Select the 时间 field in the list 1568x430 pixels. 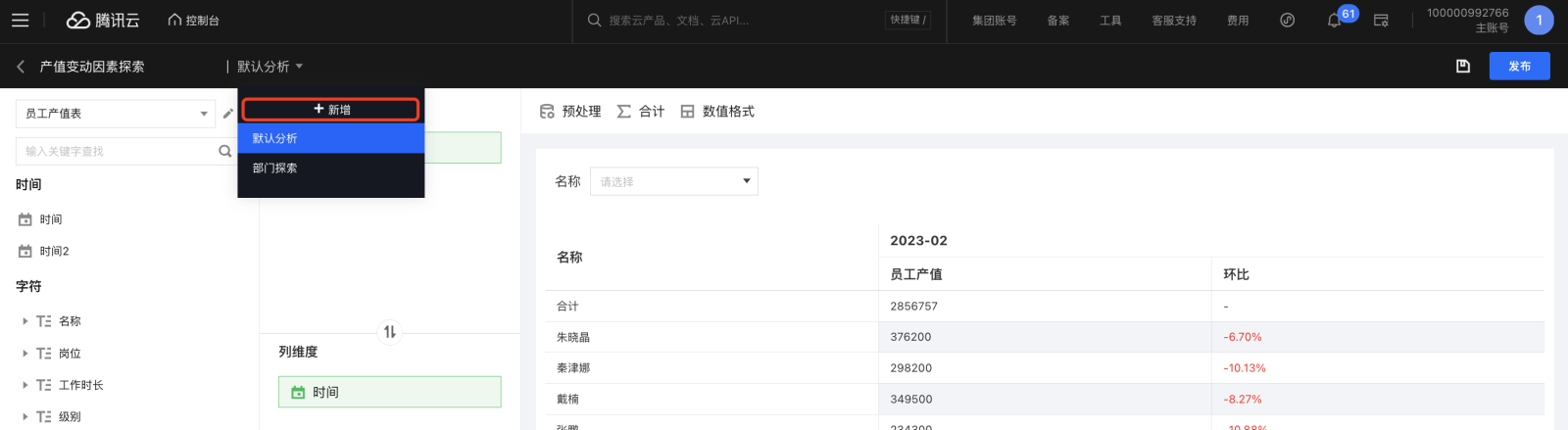[x=51, y=219]
